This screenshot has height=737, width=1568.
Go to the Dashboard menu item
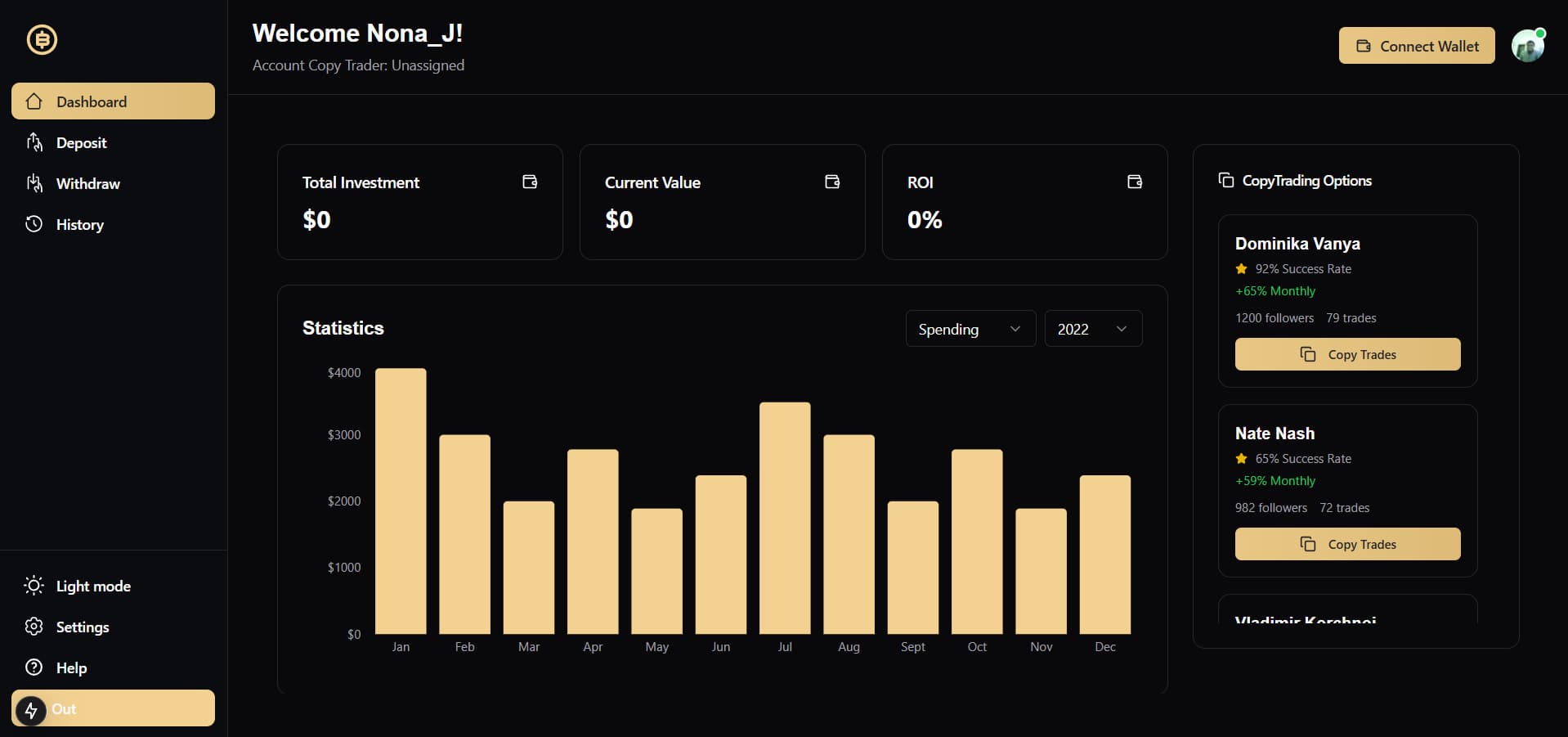click(113, 101)
